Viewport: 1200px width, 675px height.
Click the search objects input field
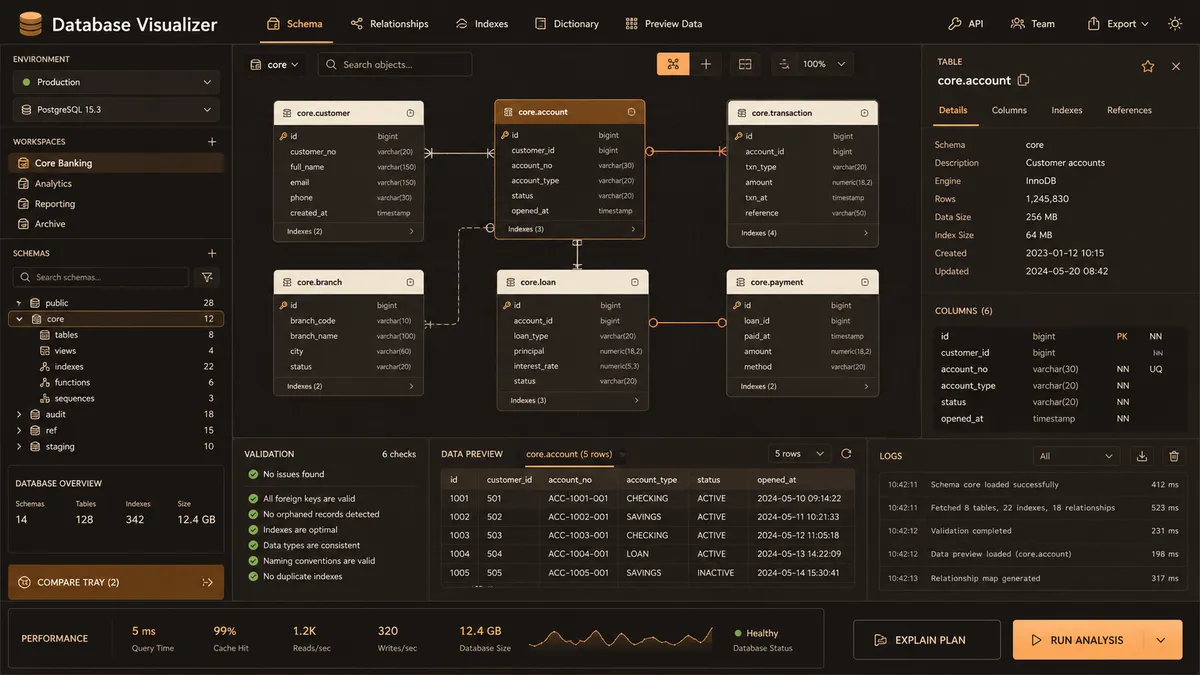(x=395, y=64)
